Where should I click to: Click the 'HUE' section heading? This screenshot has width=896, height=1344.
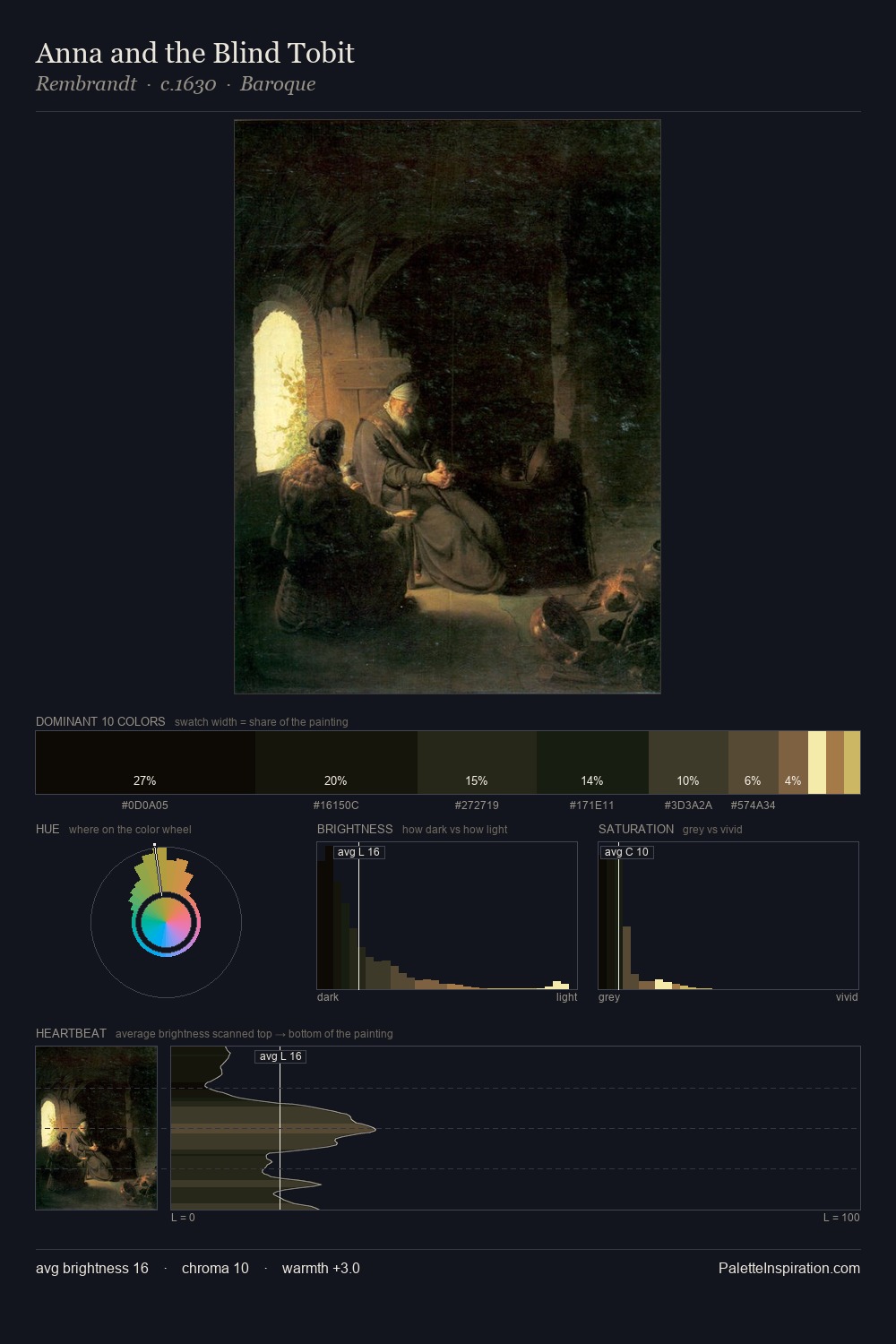[47, 829]
